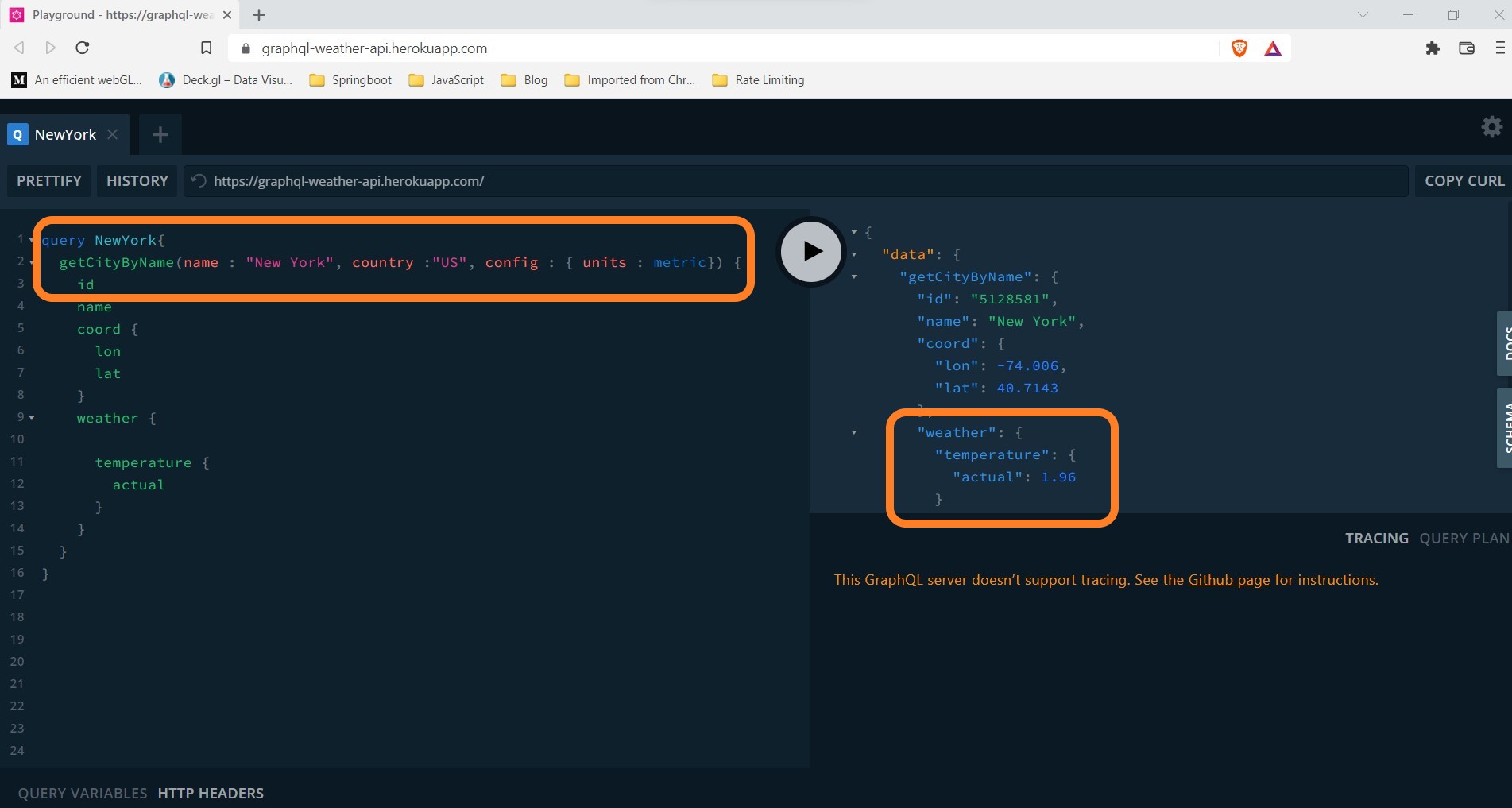This screenshot has height=808, width=1512.
Task: Go back in browser history
Action: (19, 48)
